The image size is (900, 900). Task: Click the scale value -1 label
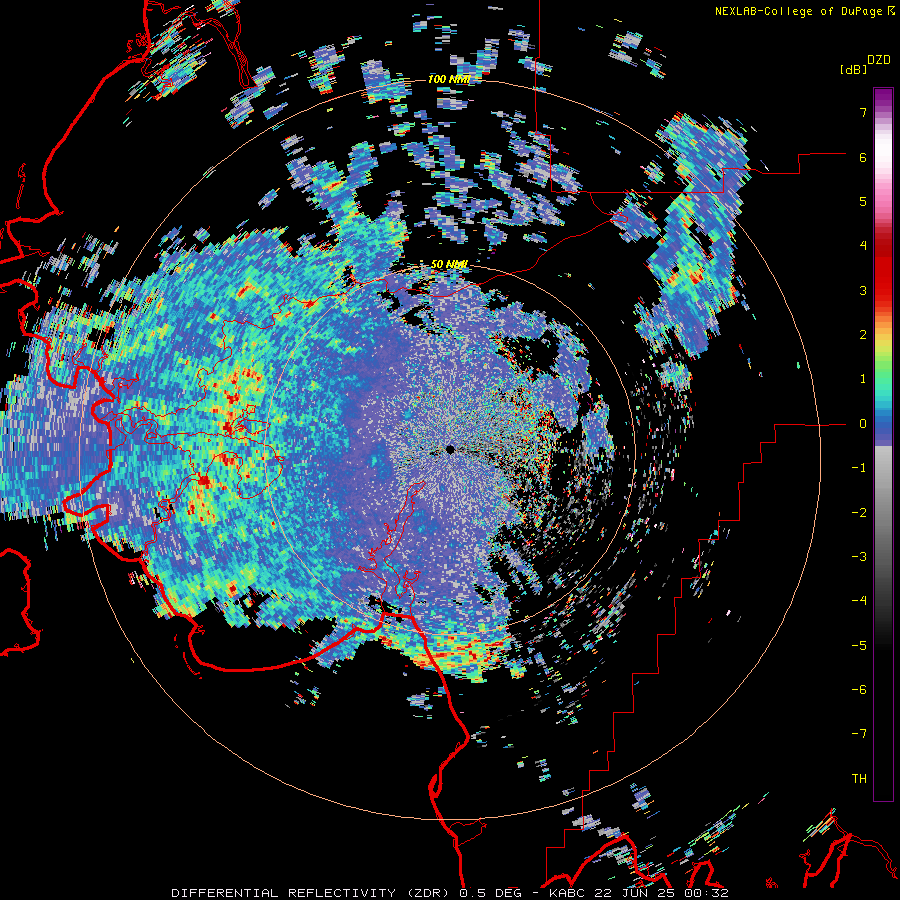pos(859,468)
